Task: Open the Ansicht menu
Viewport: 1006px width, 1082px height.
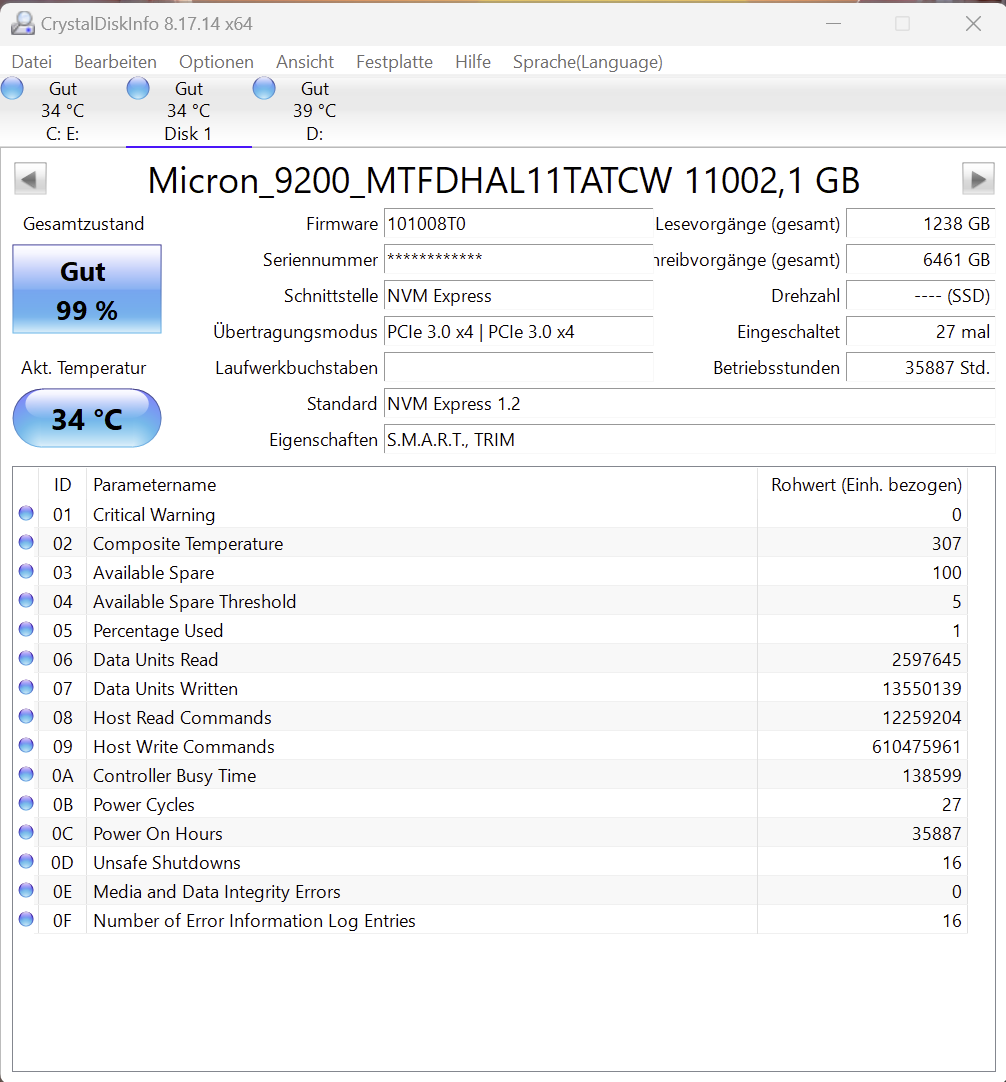Action: click(305, 62)
